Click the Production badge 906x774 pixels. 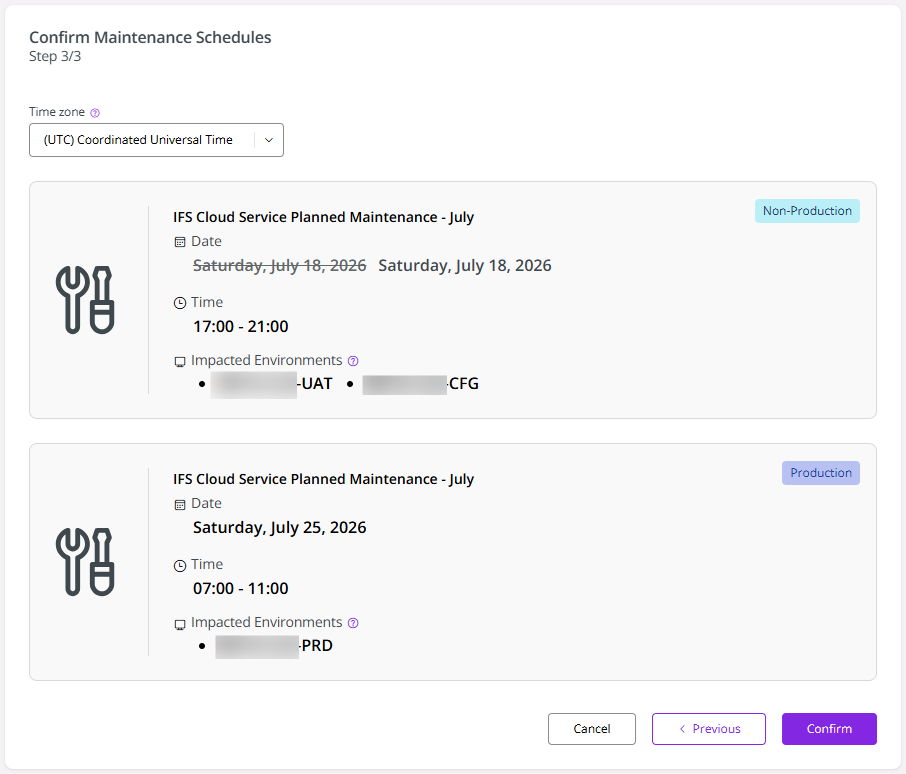pyautogui.click(x=820, y=473)
